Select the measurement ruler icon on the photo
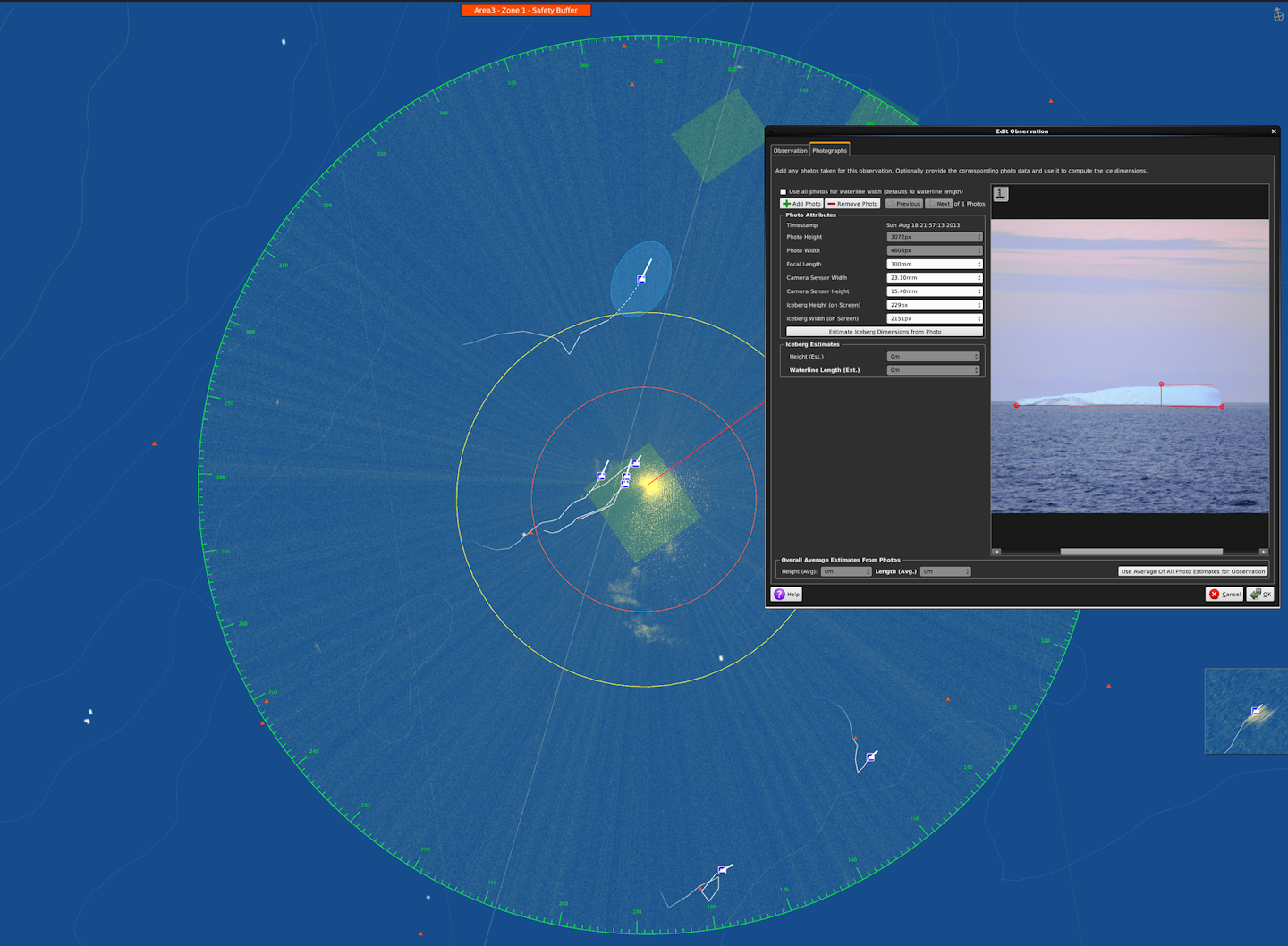1288x946 pixels. point(1001,194)
